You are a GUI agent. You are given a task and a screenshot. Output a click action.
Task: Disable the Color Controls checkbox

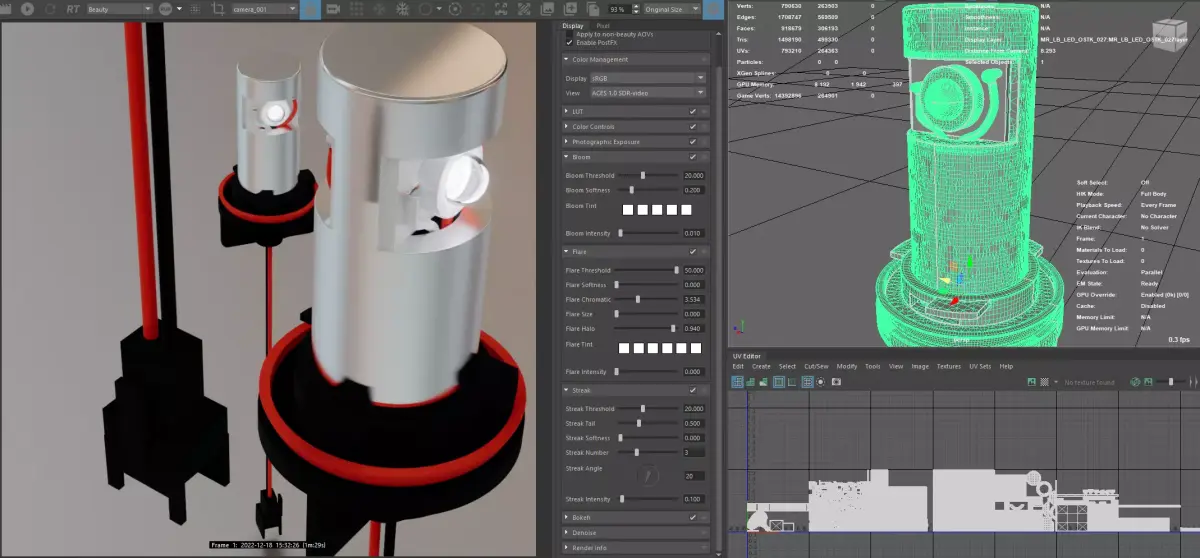[x=692, y=127]
